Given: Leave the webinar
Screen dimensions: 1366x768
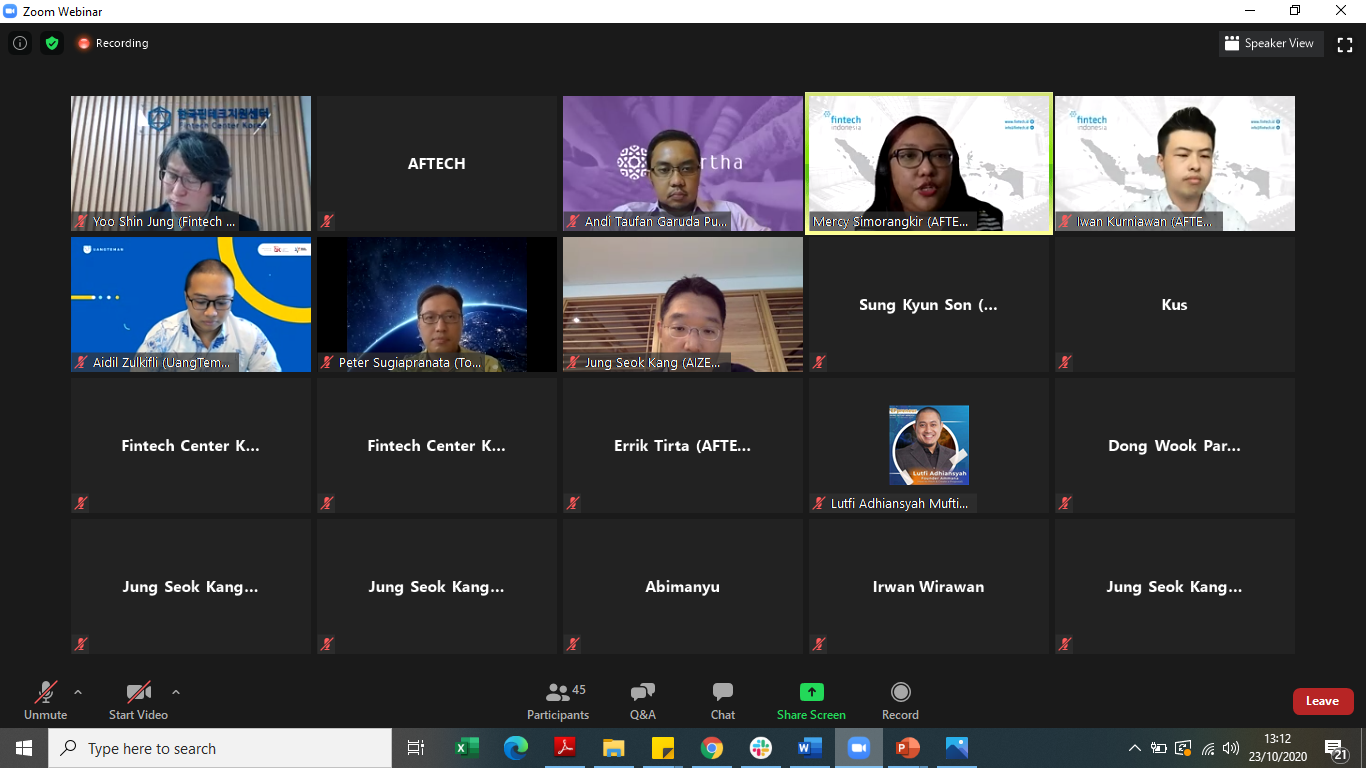Looking at the screenshot, I should tap(1322, 701).
